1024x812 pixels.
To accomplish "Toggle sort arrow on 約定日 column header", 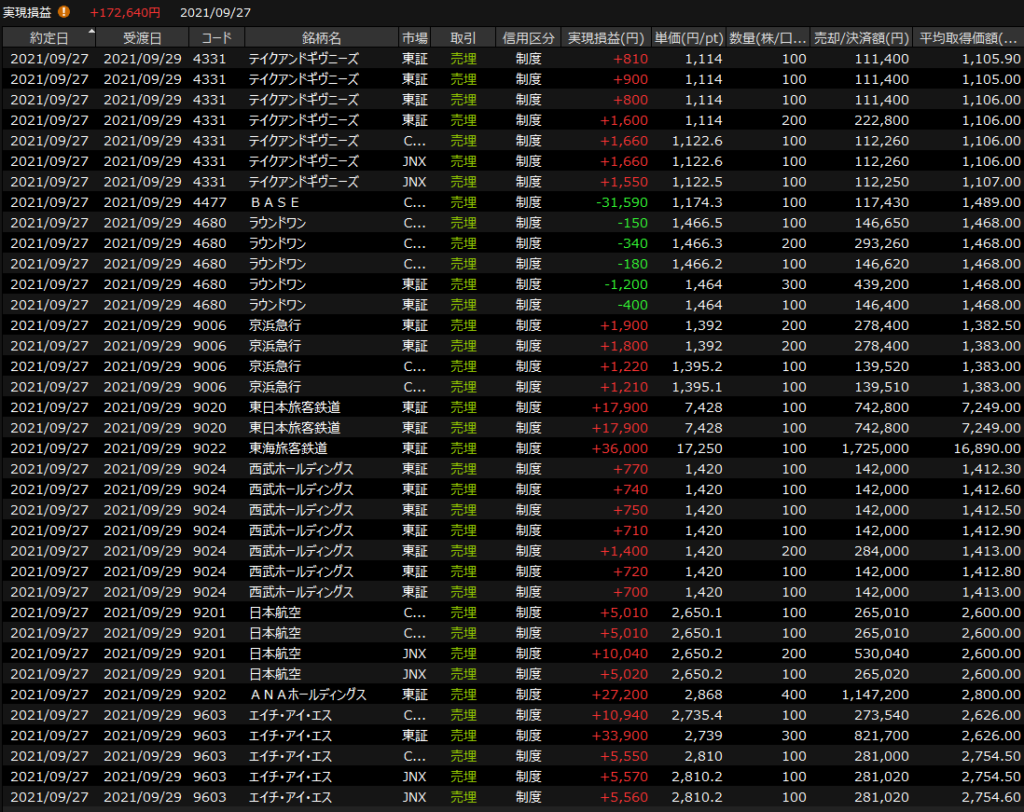I will tap(92, 33).
